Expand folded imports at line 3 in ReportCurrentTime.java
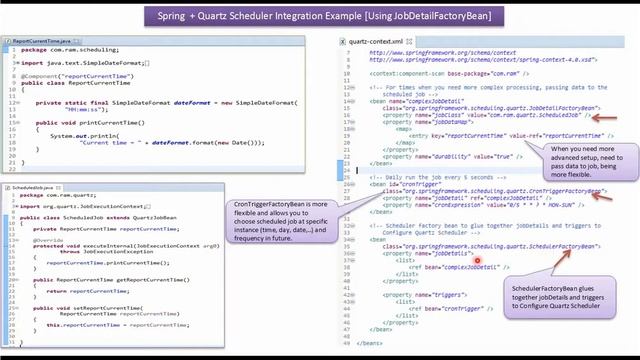 click(17, 63)
